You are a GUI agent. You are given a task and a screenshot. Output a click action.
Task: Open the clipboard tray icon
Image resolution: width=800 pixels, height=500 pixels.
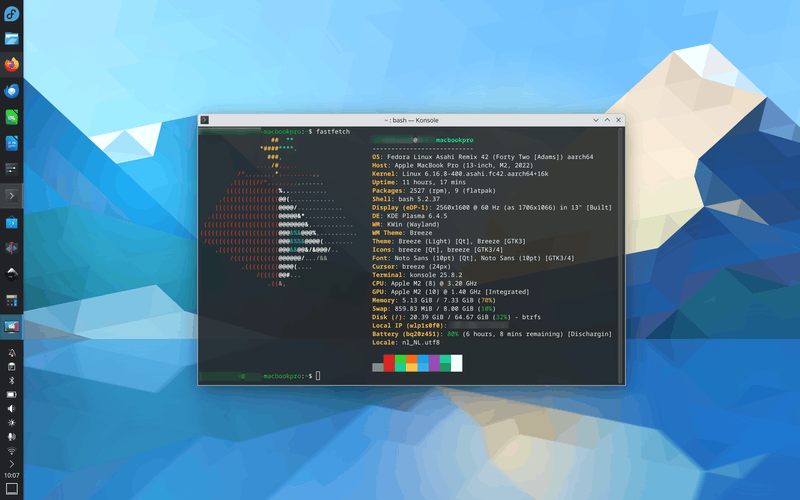(11, 366)
